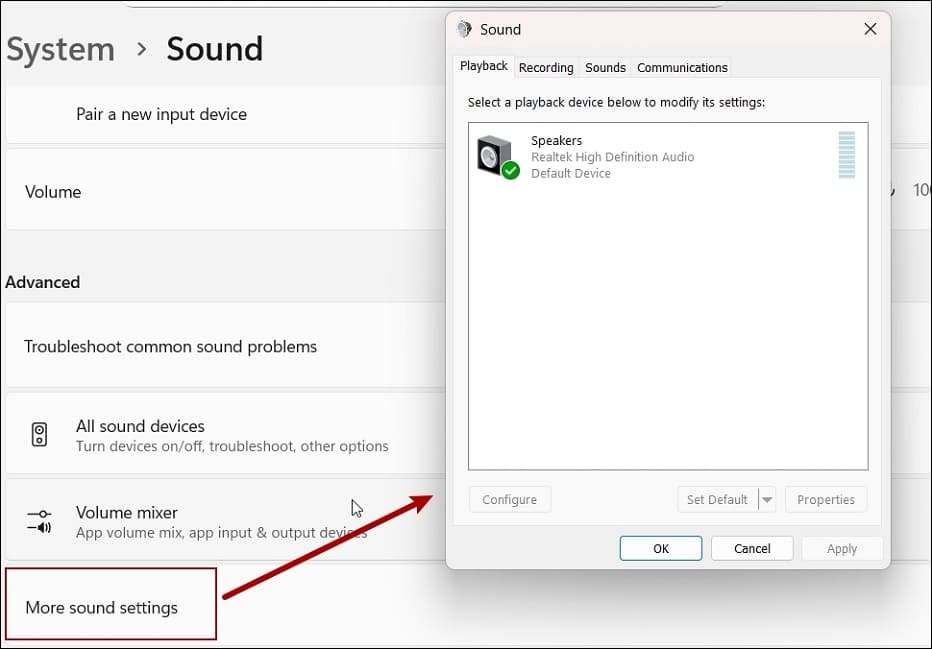Viewport: 932px width, 649px height.
Task: Click the green default device checkmark badge
Action: click(510, 170)
